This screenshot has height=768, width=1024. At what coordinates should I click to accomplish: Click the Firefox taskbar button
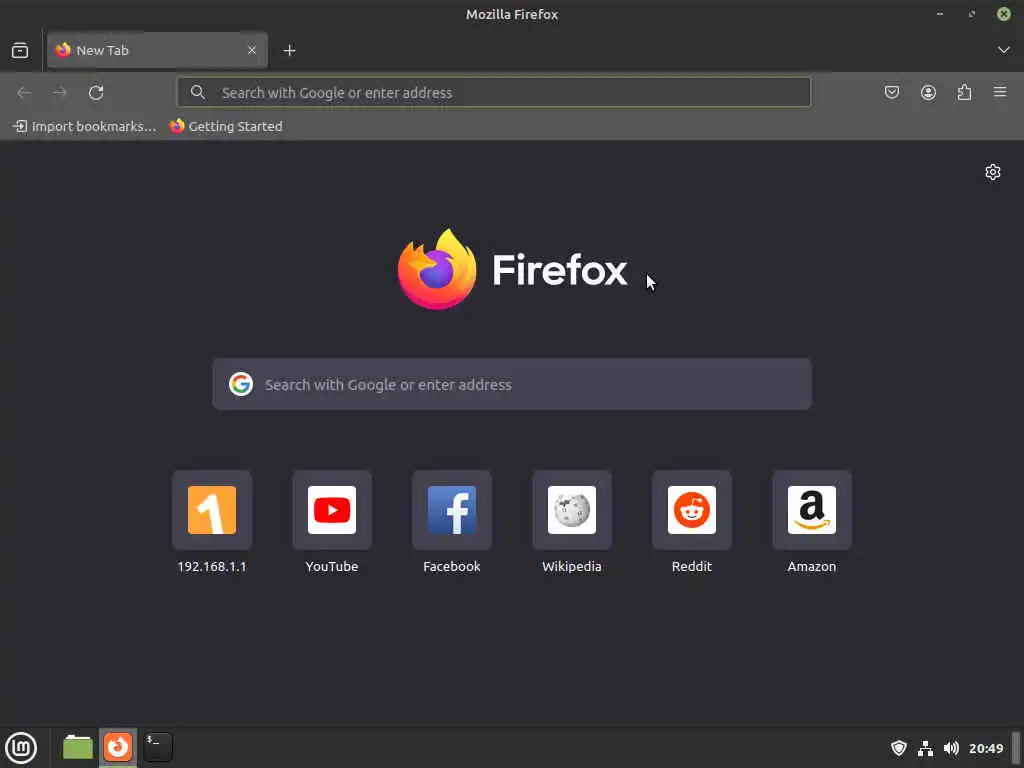point(118,747)
